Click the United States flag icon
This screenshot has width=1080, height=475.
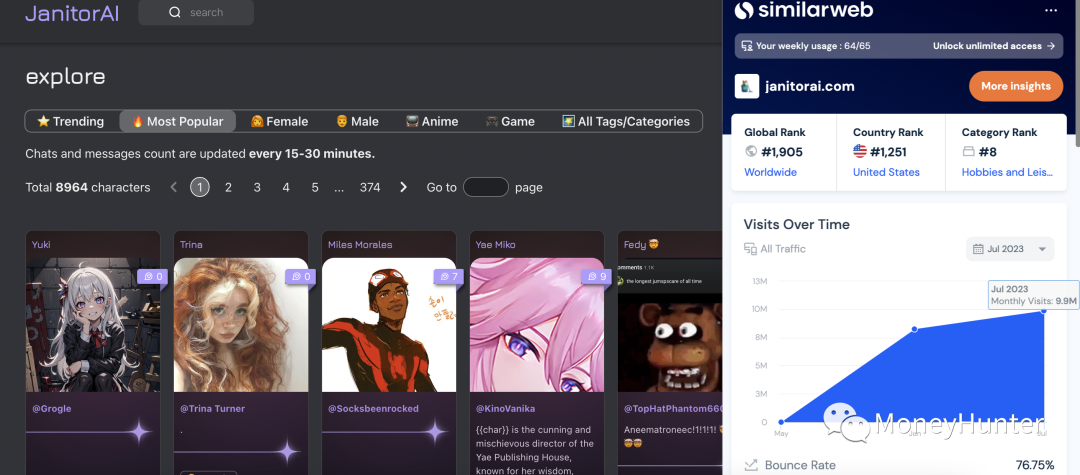coord(860,151)
